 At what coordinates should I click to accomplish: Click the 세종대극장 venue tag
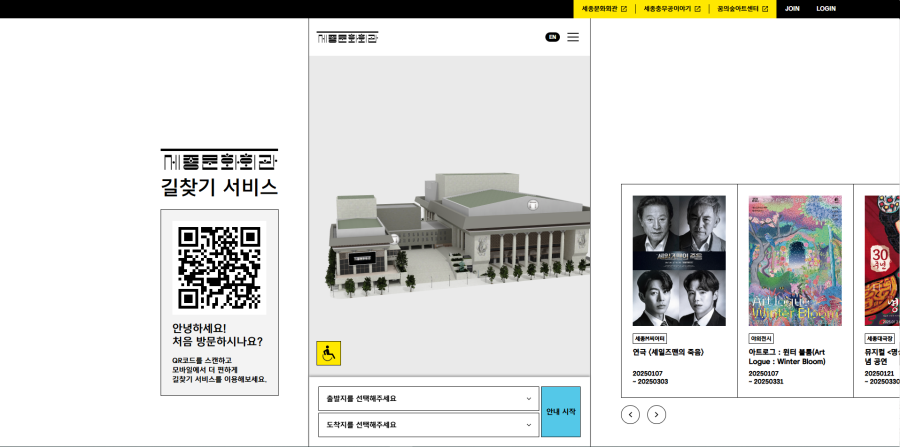coord(881,339)
